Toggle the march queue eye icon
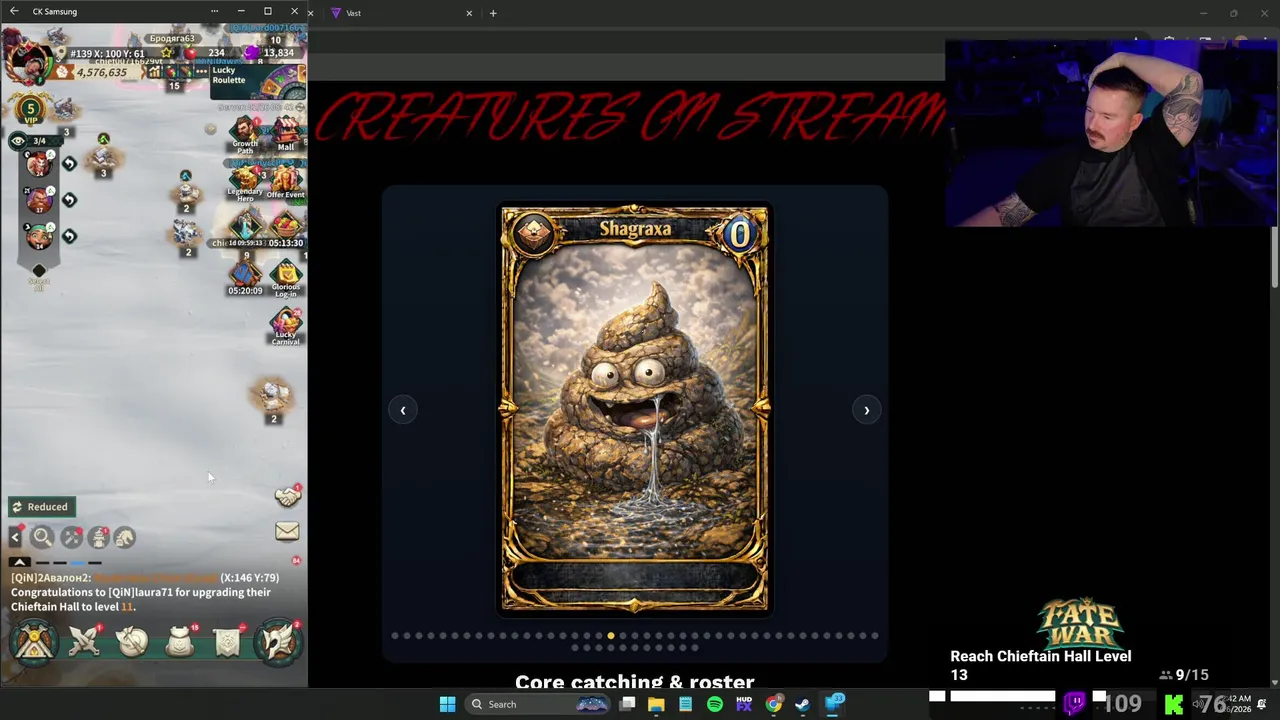Viewport: 1280px width, 720px height. click(x=18, y=141)
